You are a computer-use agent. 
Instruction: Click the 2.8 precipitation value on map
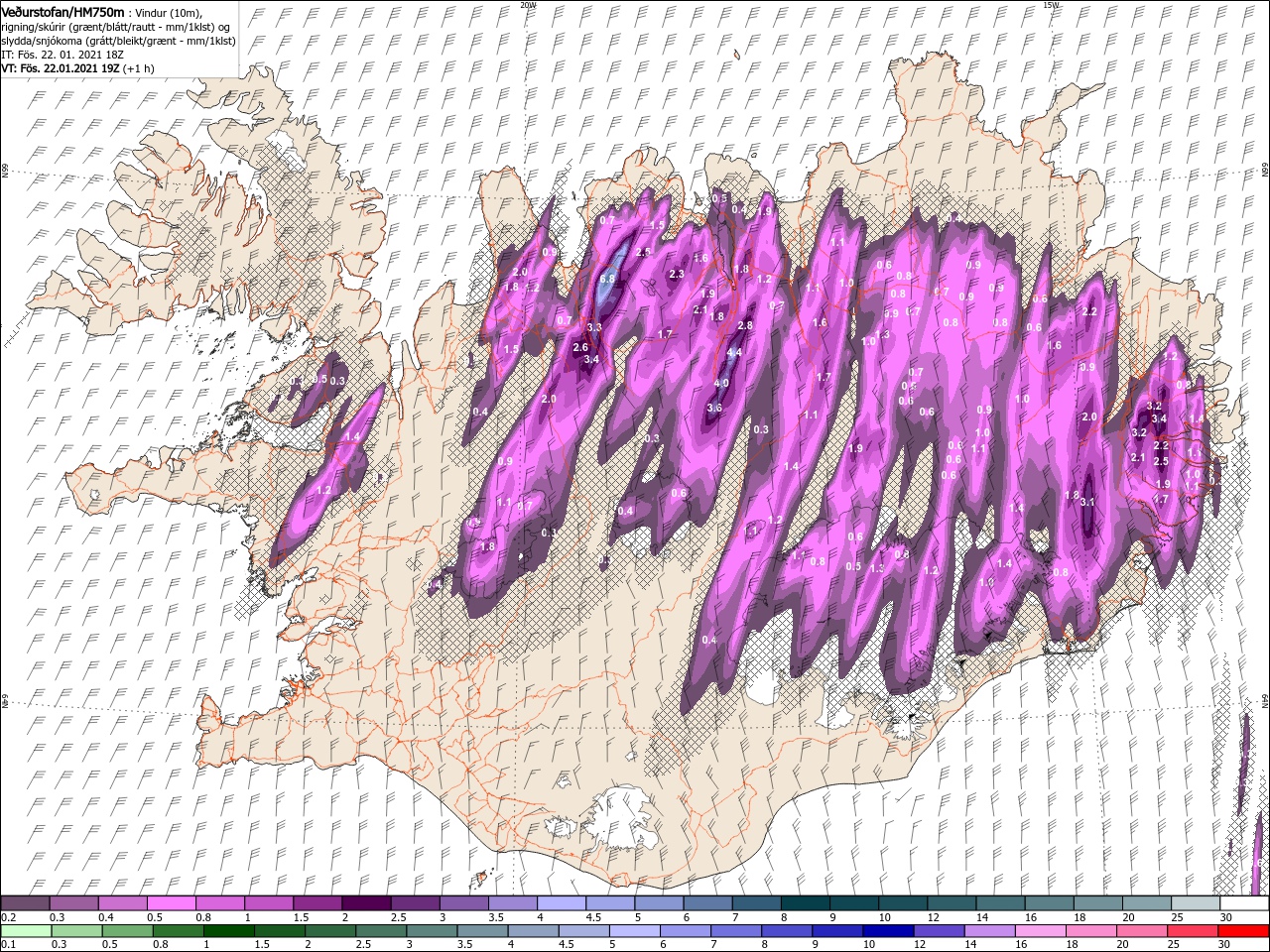(x=746, y=325)
